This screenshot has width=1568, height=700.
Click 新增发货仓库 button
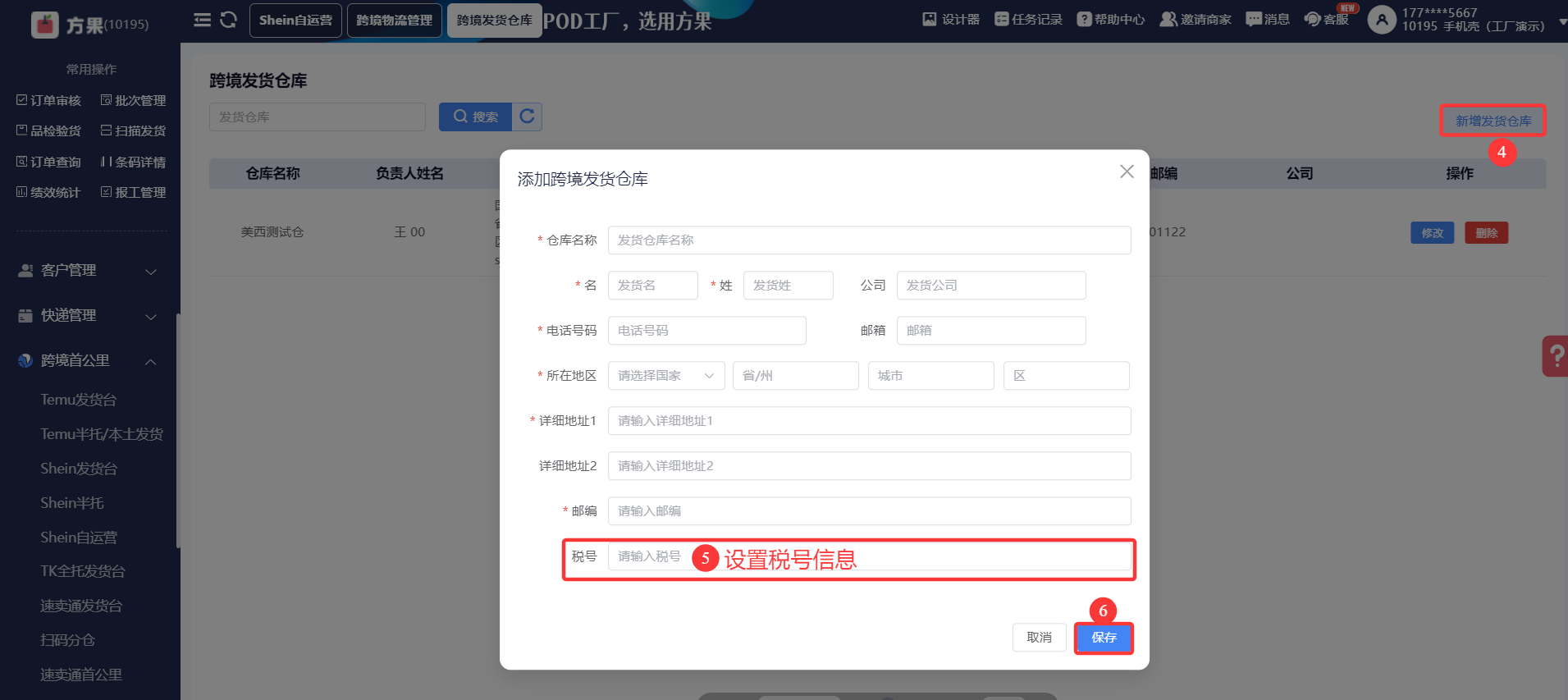tap(1493, 121)
